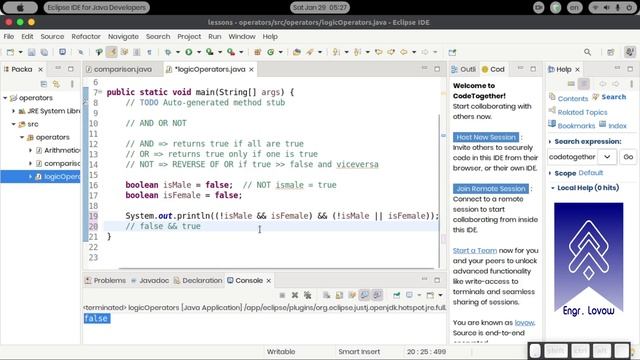Click the toolbar search magnifier icon
Viewport: 640px width, 360px height.
tap(587, 52)
